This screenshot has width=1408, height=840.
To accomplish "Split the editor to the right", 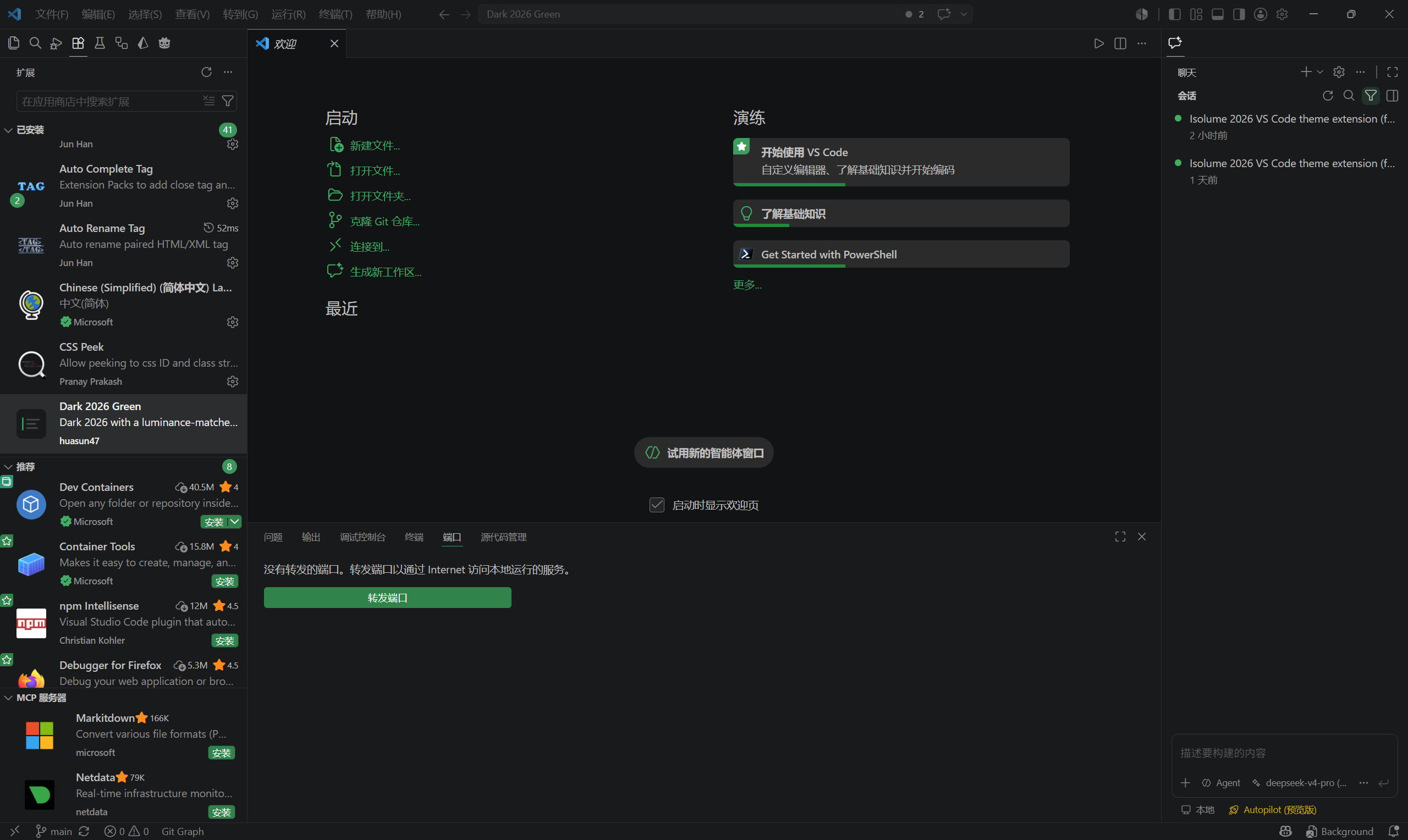I will 1120,43.
